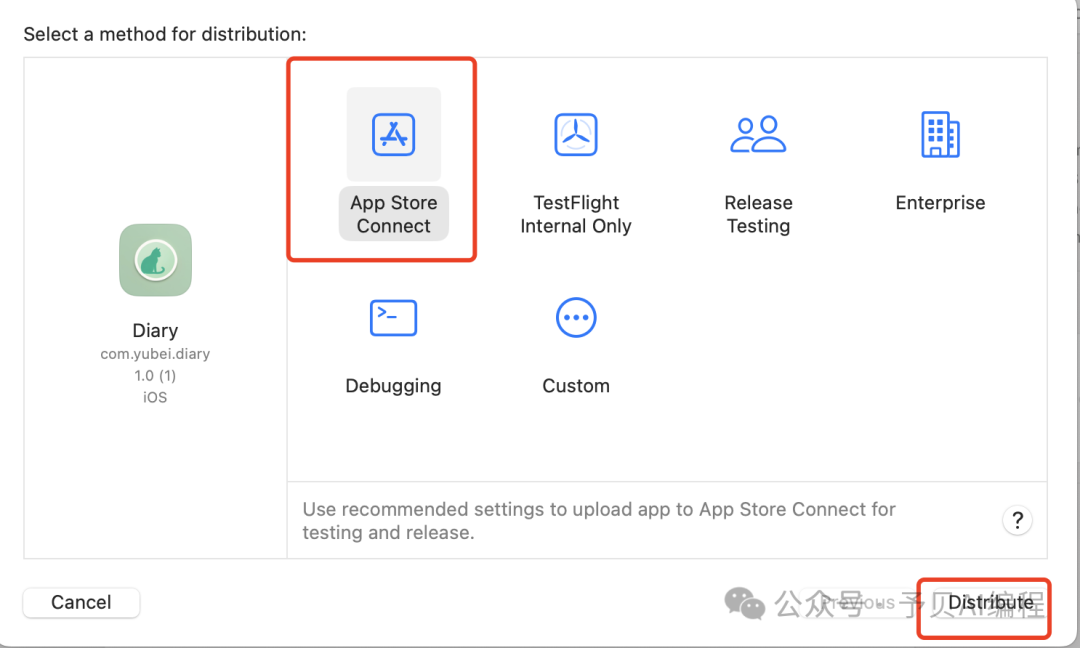Click the Release Testing label
The image size is (1080, 648).
[758, 214]
